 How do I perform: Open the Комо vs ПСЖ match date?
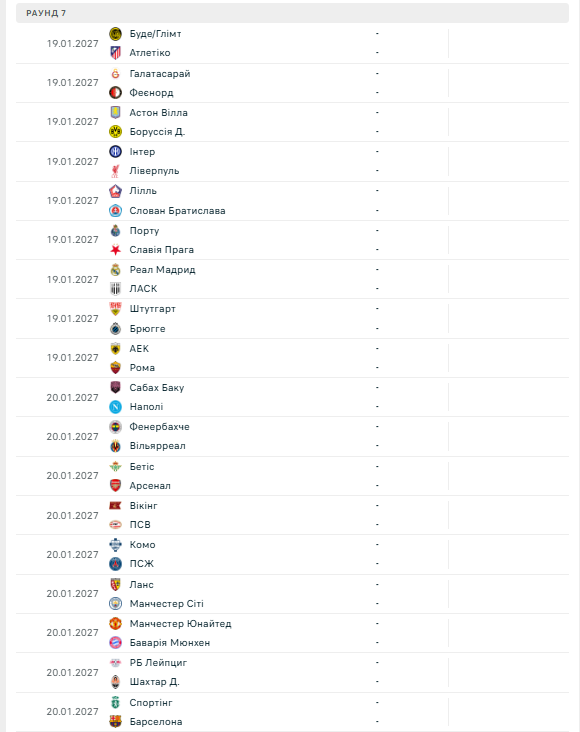(x=72, y=555)
